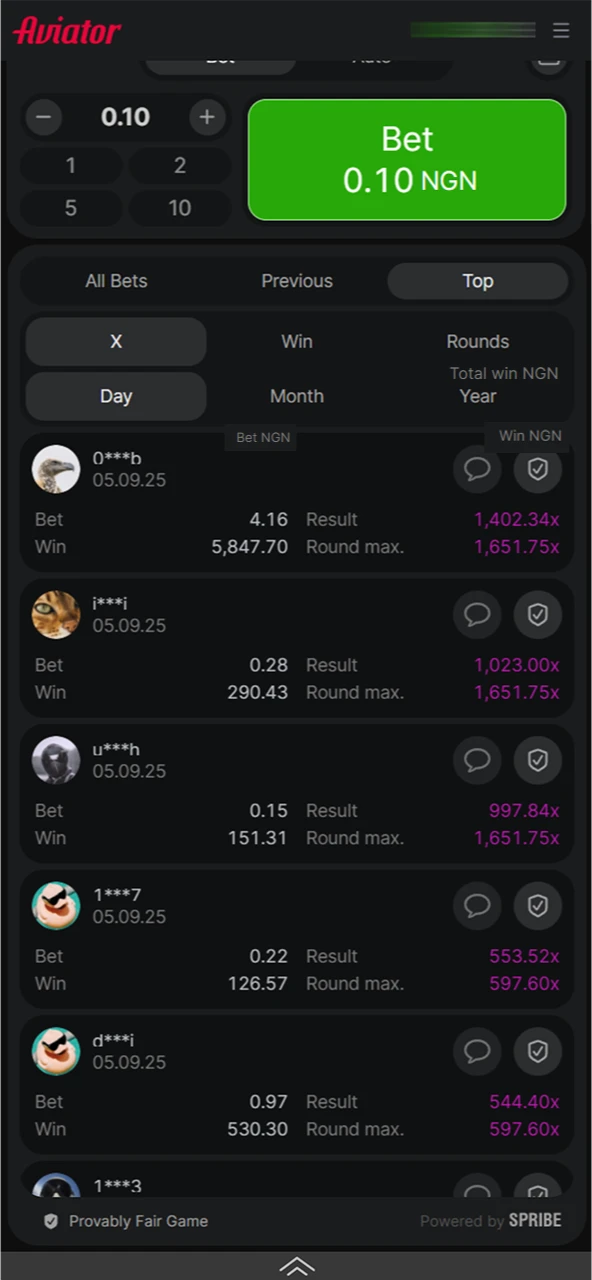Select the Month period option
This screenshot has height=1280, width=592.
point(296,396)
